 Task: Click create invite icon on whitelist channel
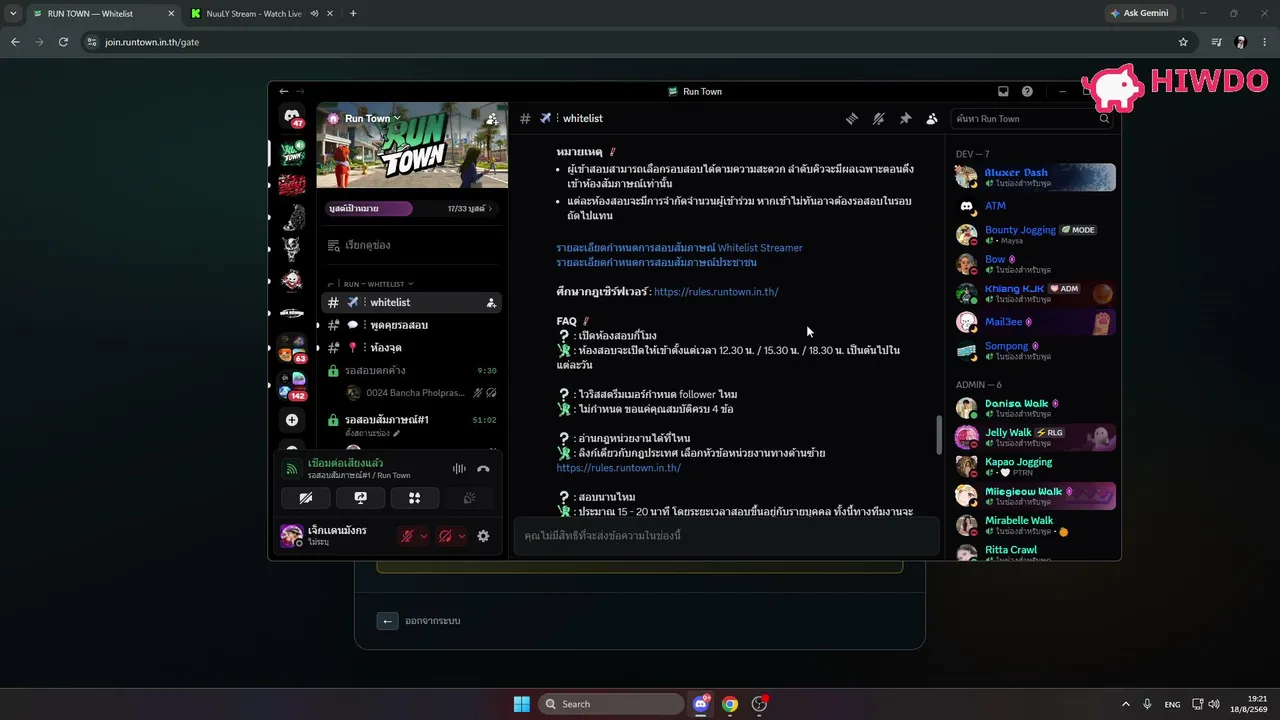point(491,302)
